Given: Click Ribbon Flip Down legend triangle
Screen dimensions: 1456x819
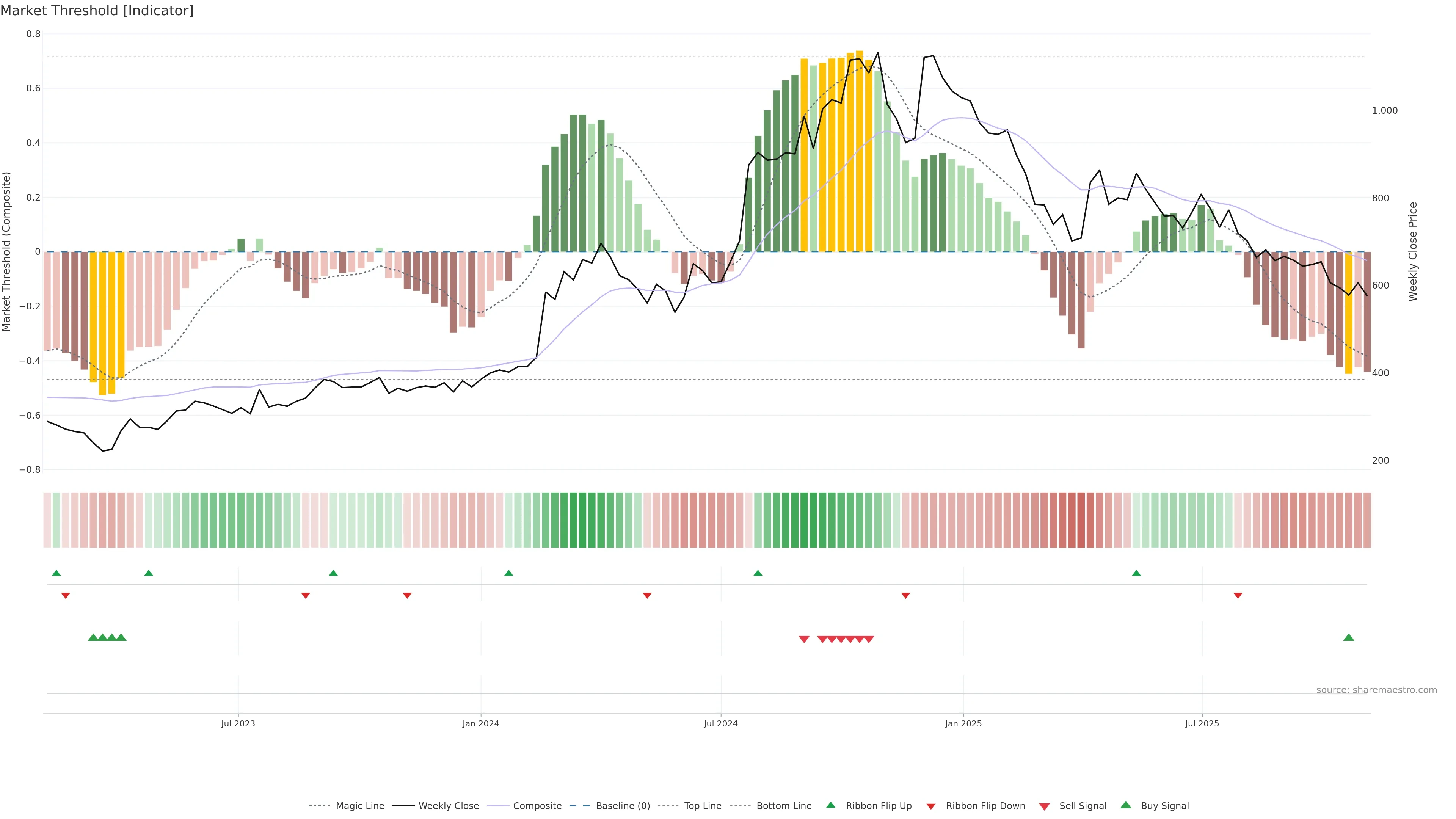Looking at the screenshot, I should pos(931,806).
